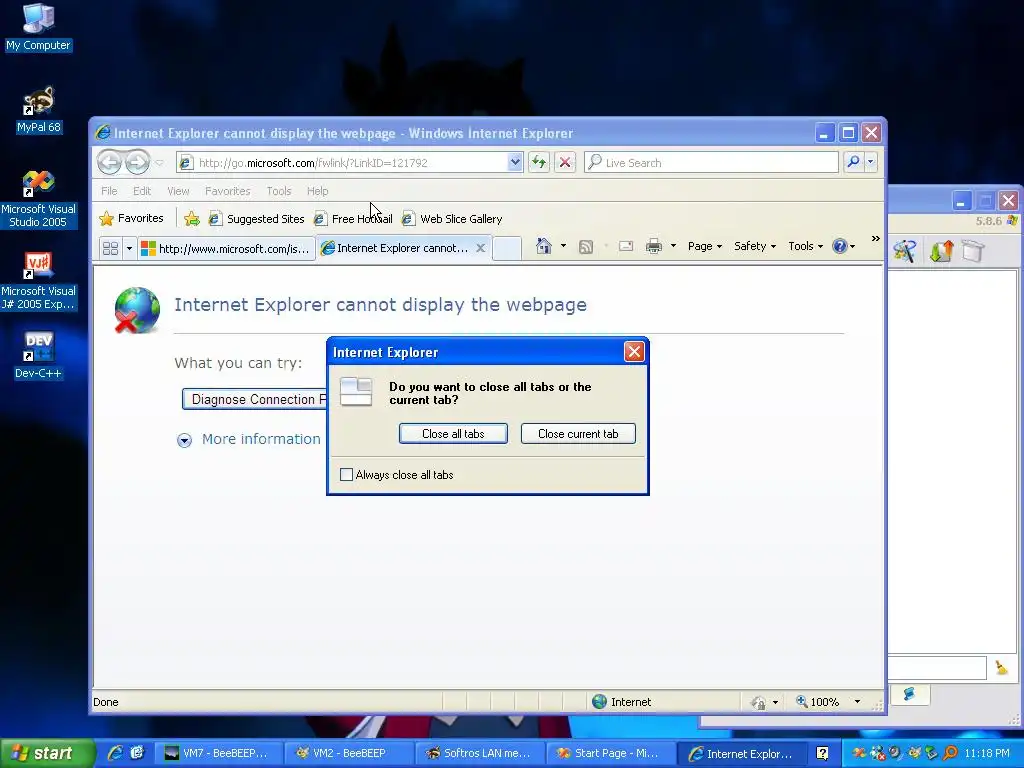Close the Internet Explorer cannot tab
Screen dimensions: 1024x768
coord(480,248)
